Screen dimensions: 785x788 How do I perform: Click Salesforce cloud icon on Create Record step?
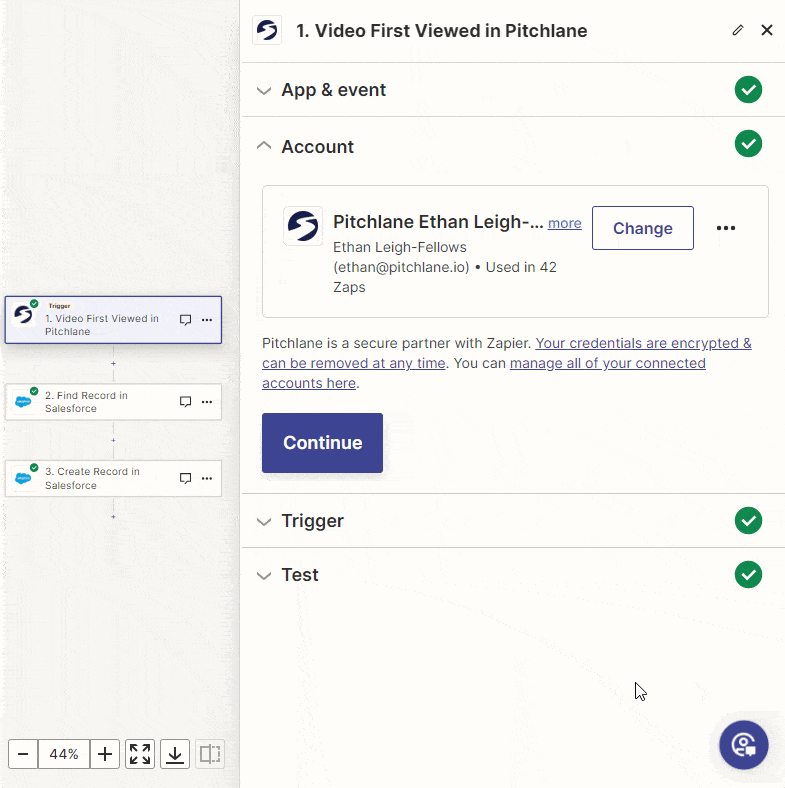pos(24,478)
